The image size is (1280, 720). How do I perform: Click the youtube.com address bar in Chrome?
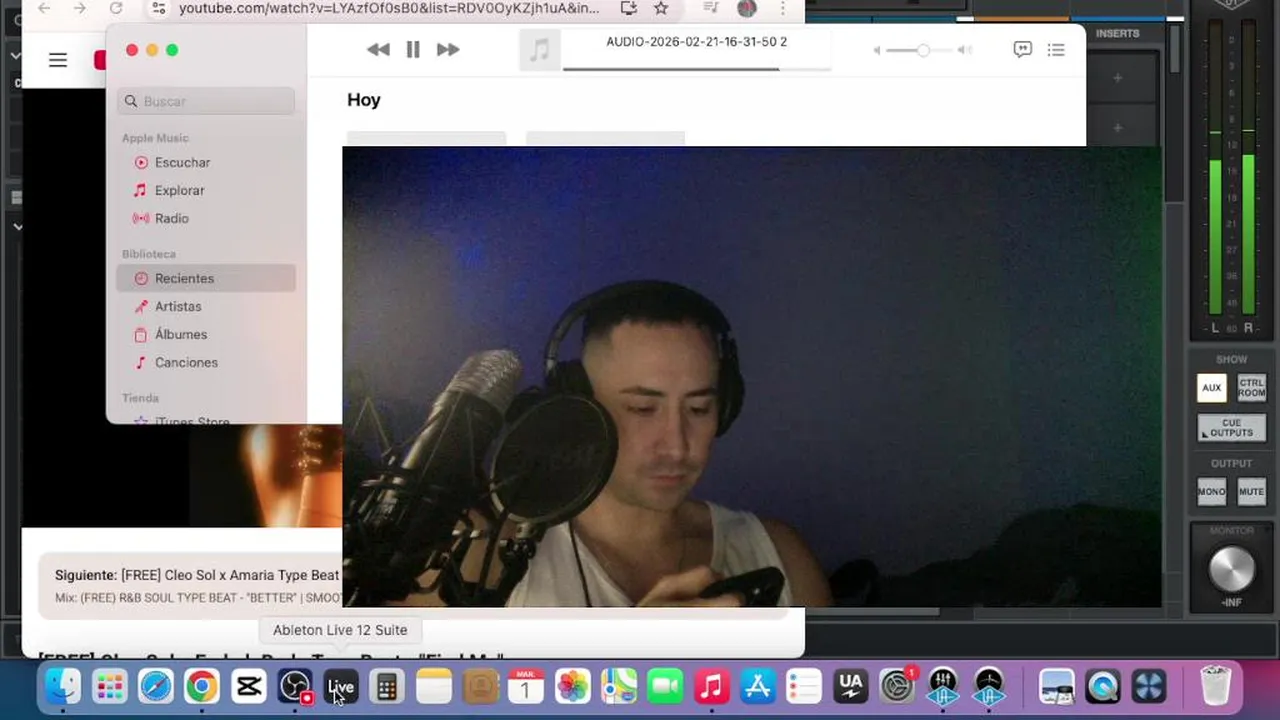389,8
